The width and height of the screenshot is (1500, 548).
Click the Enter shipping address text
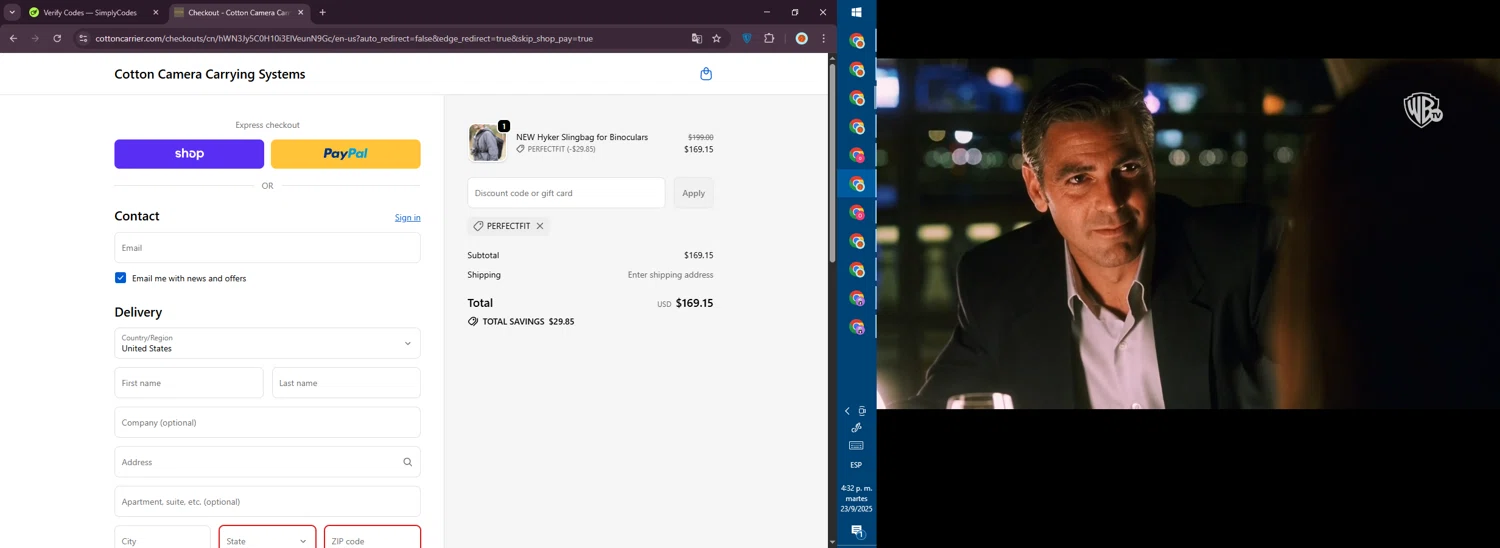tap(670, 275)
